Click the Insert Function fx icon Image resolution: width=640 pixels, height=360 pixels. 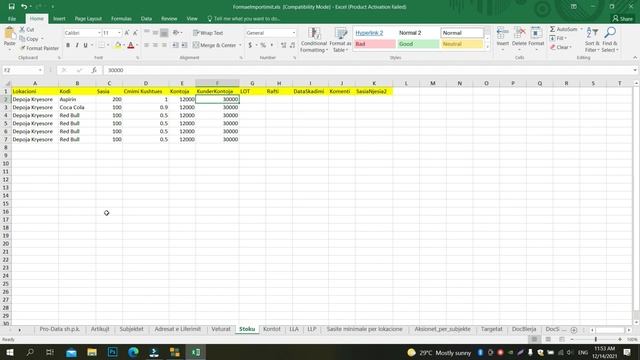(94, 70)
